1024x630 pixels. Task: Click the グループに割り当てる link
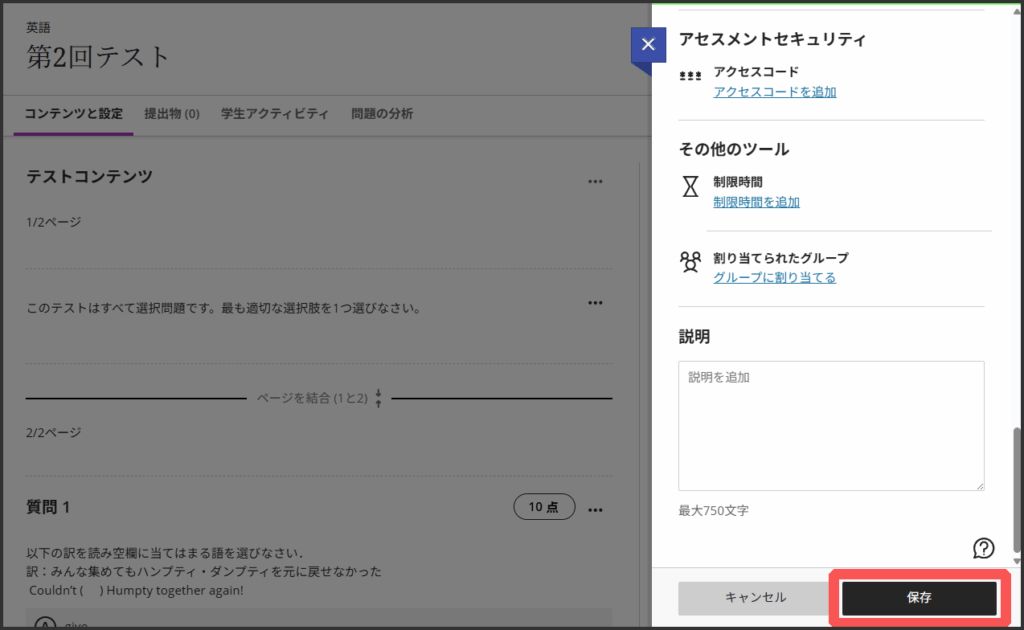(x=775, y=278)
